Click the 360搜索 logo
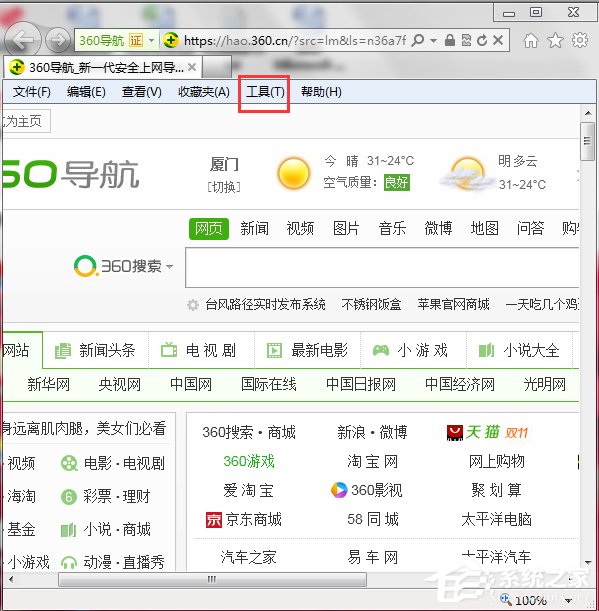 click(x=118, y=266)
